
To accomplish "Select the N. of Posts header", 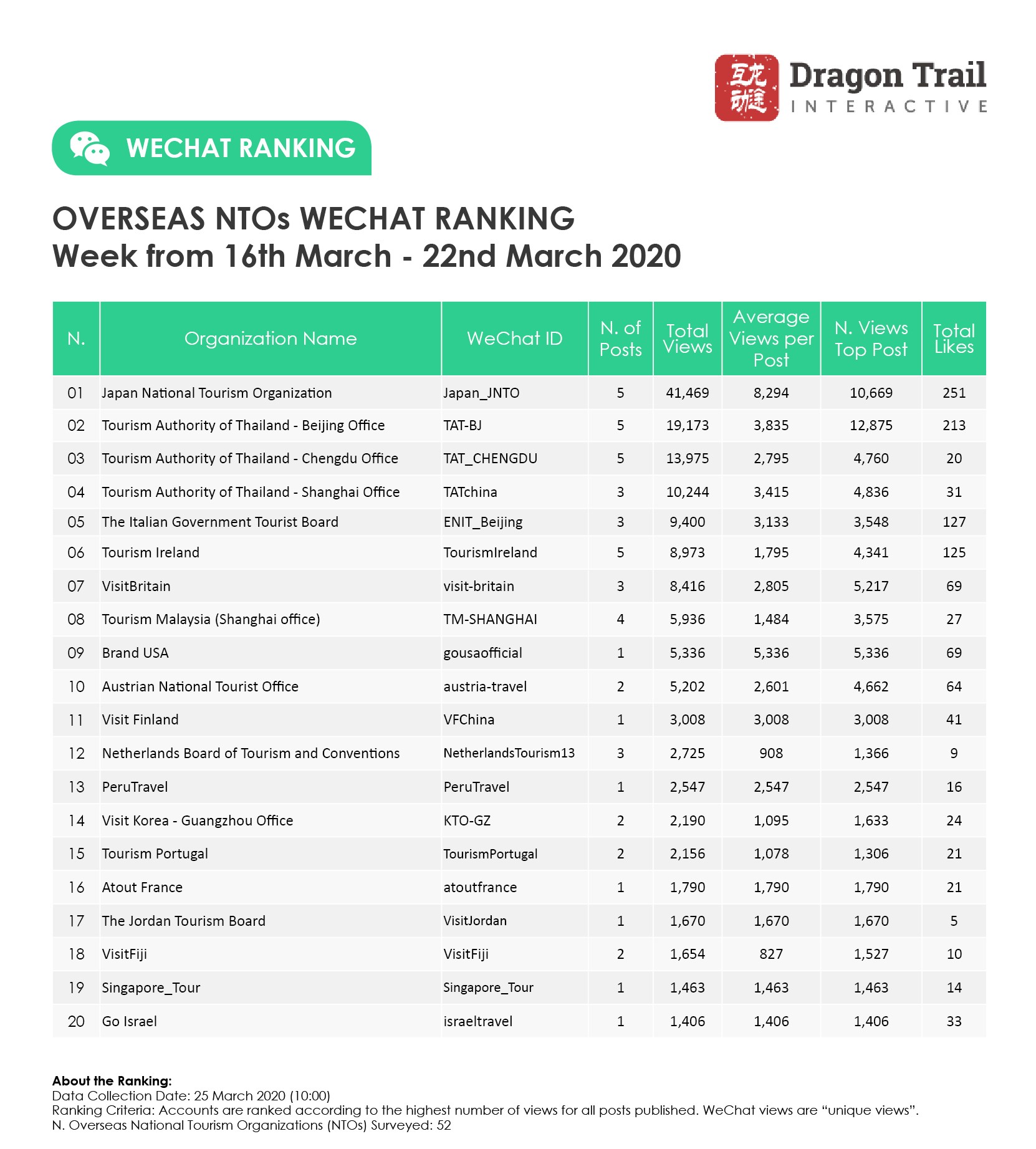I will 620,339.
